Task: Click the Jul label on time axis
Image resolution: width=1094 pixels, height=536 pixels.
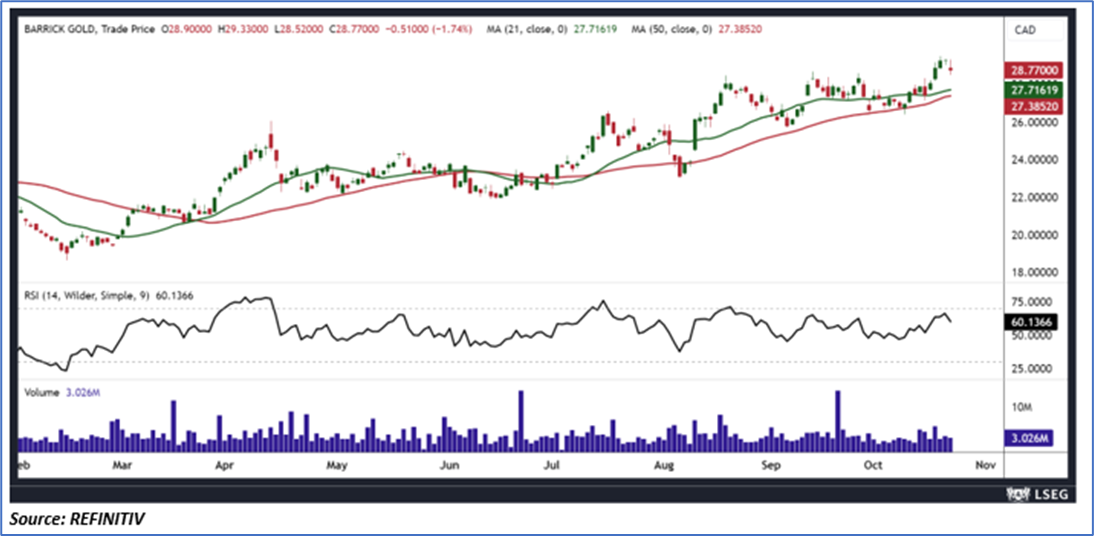Action: 553,465
